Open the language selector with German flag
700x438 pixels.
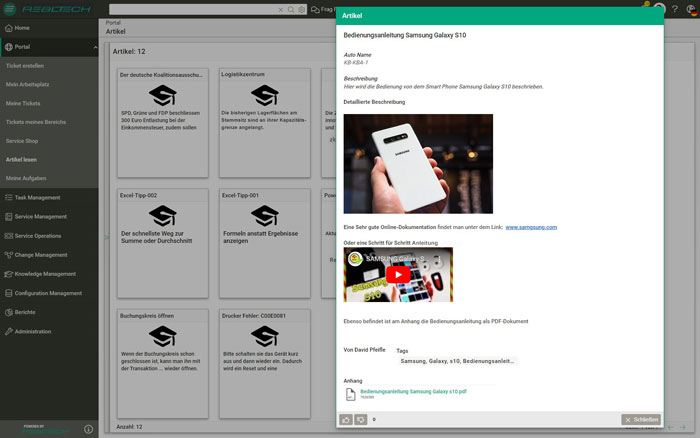[x=692, y=10]
